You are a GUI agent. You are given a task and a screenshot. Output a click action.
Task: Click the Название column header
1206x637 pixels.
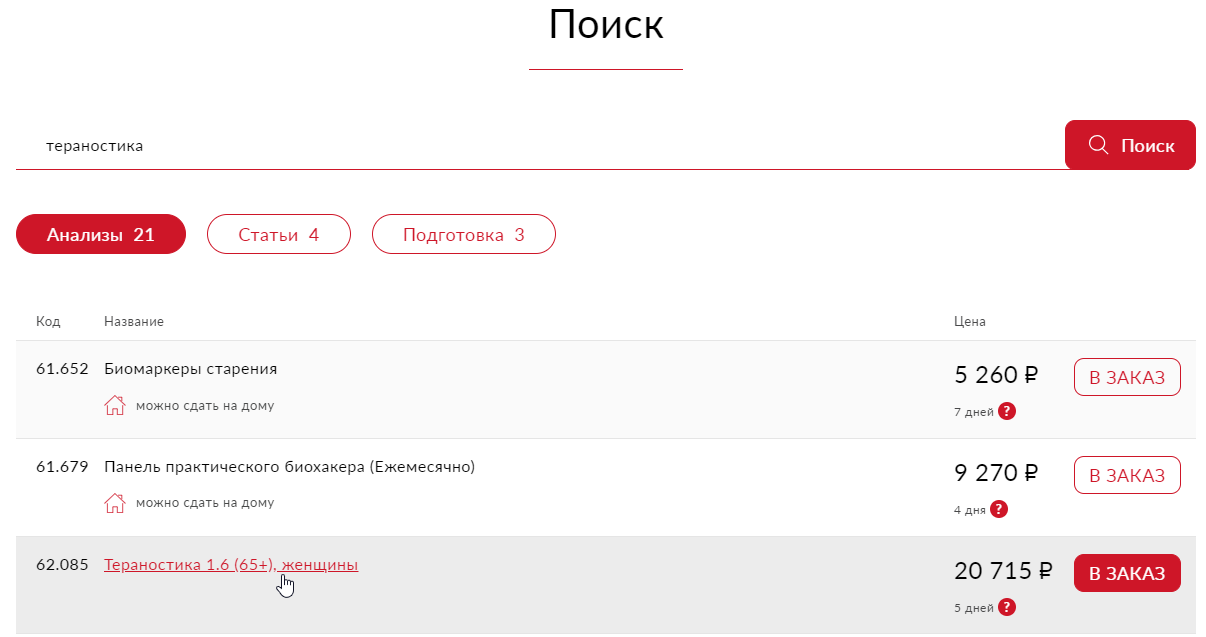pyautogui.click(x=134, y=321)
